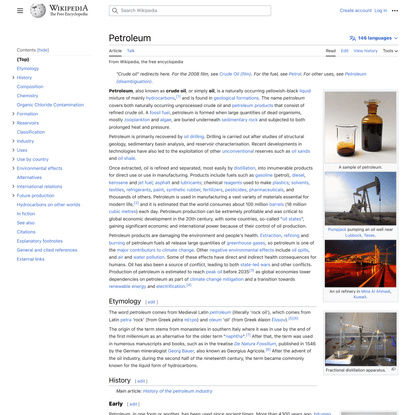Screen dimensions: 415x415
Task: Expand the Uses section in contents
Action: pyautogui.click(x=13, y=150)
